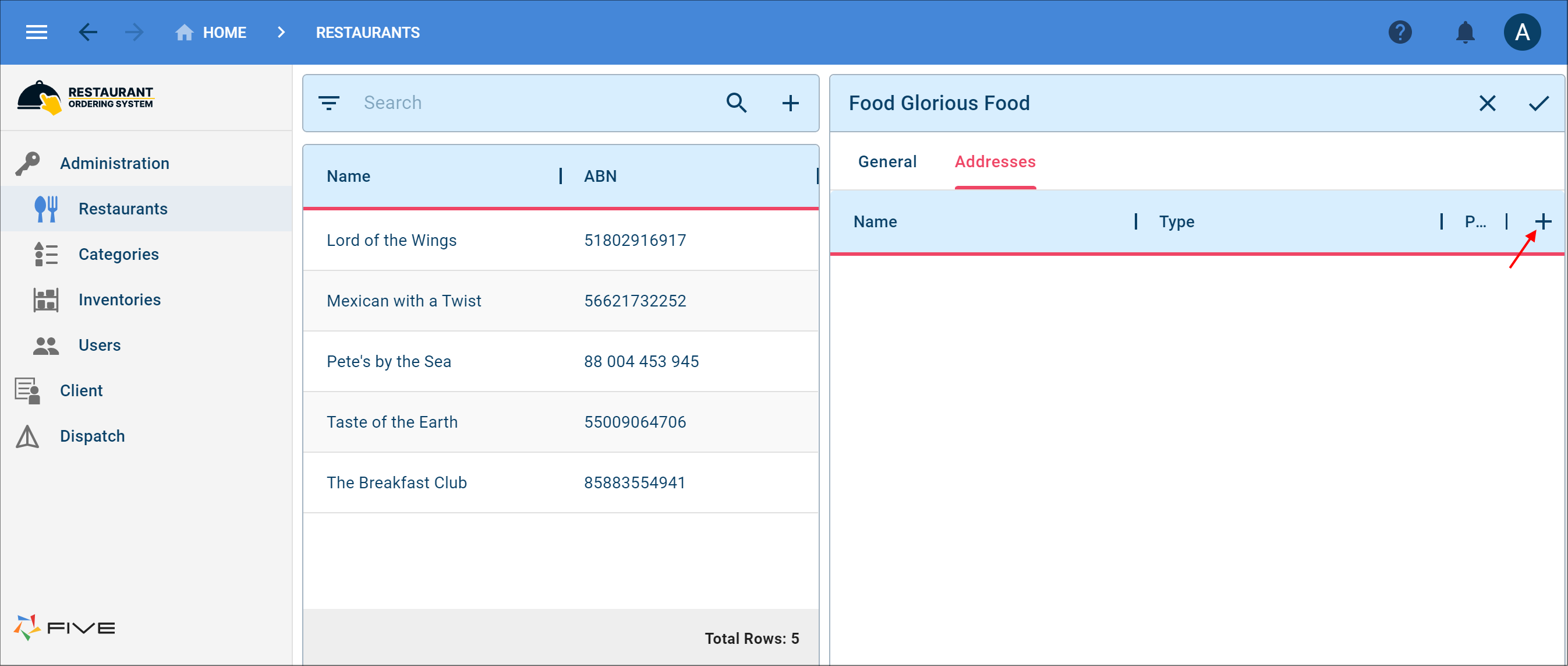The height and width of the screenshot is (666, 1568).
Task: Click Total Rows: 5 footer
Action: coord(752,639)
